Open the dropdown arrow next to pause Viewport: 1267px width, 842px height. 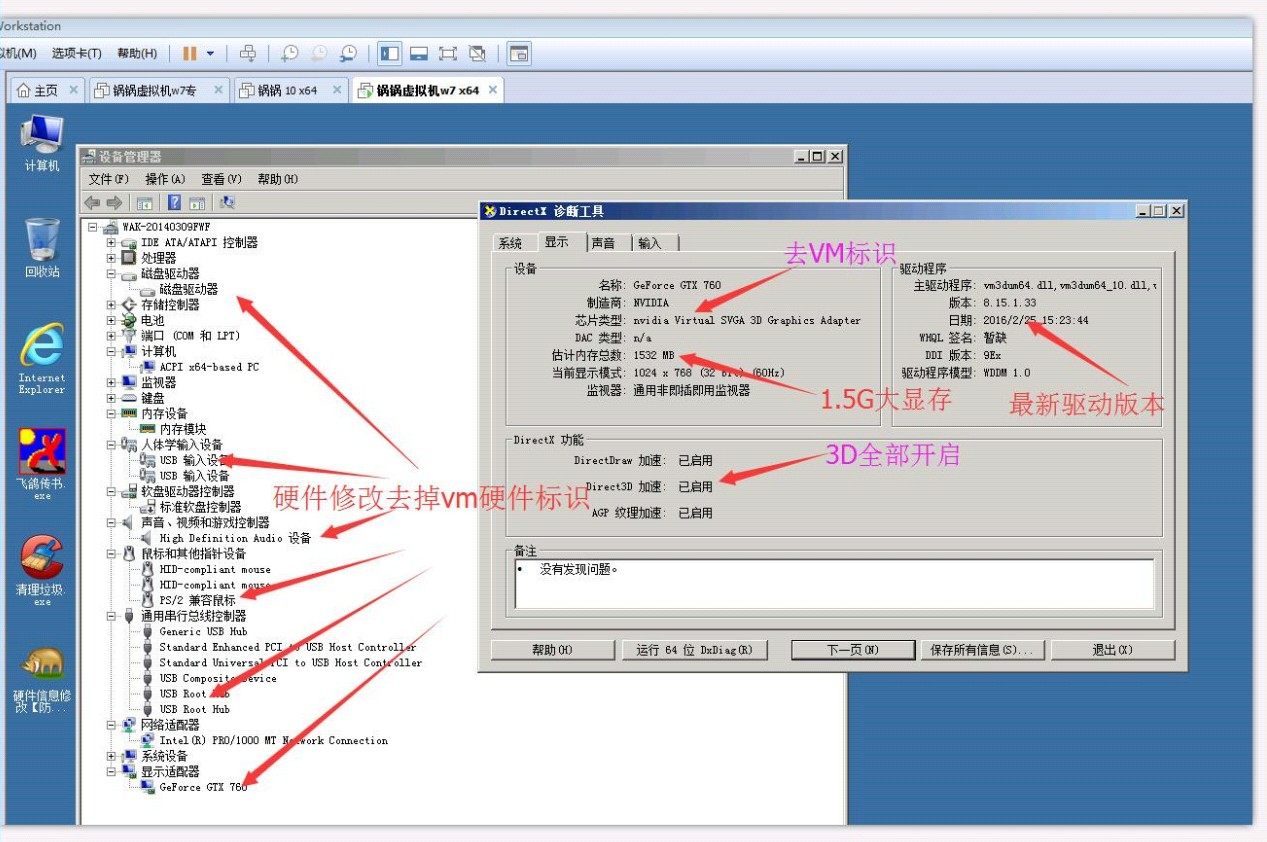210,53
